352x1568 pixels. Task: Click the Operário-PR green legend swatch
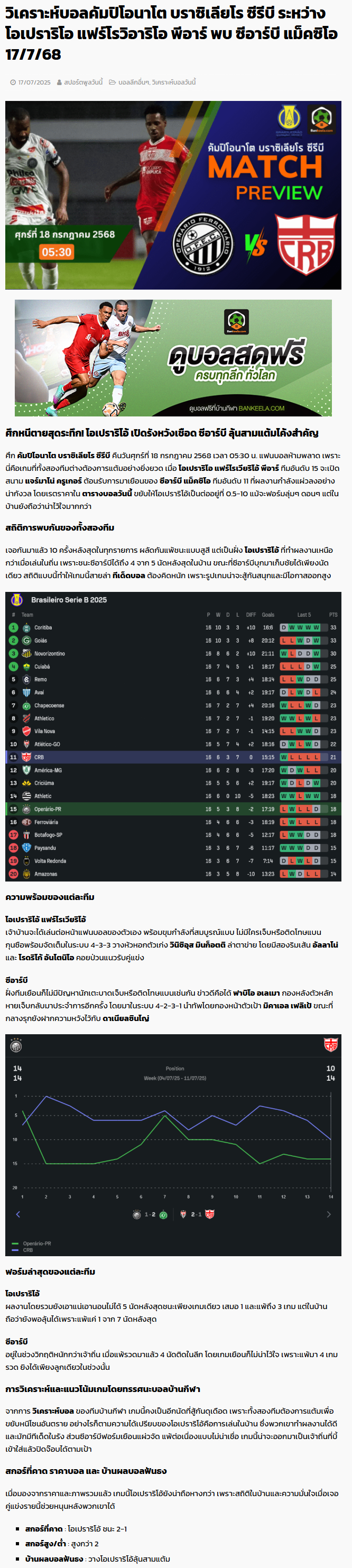click(x=15, y=1244)
